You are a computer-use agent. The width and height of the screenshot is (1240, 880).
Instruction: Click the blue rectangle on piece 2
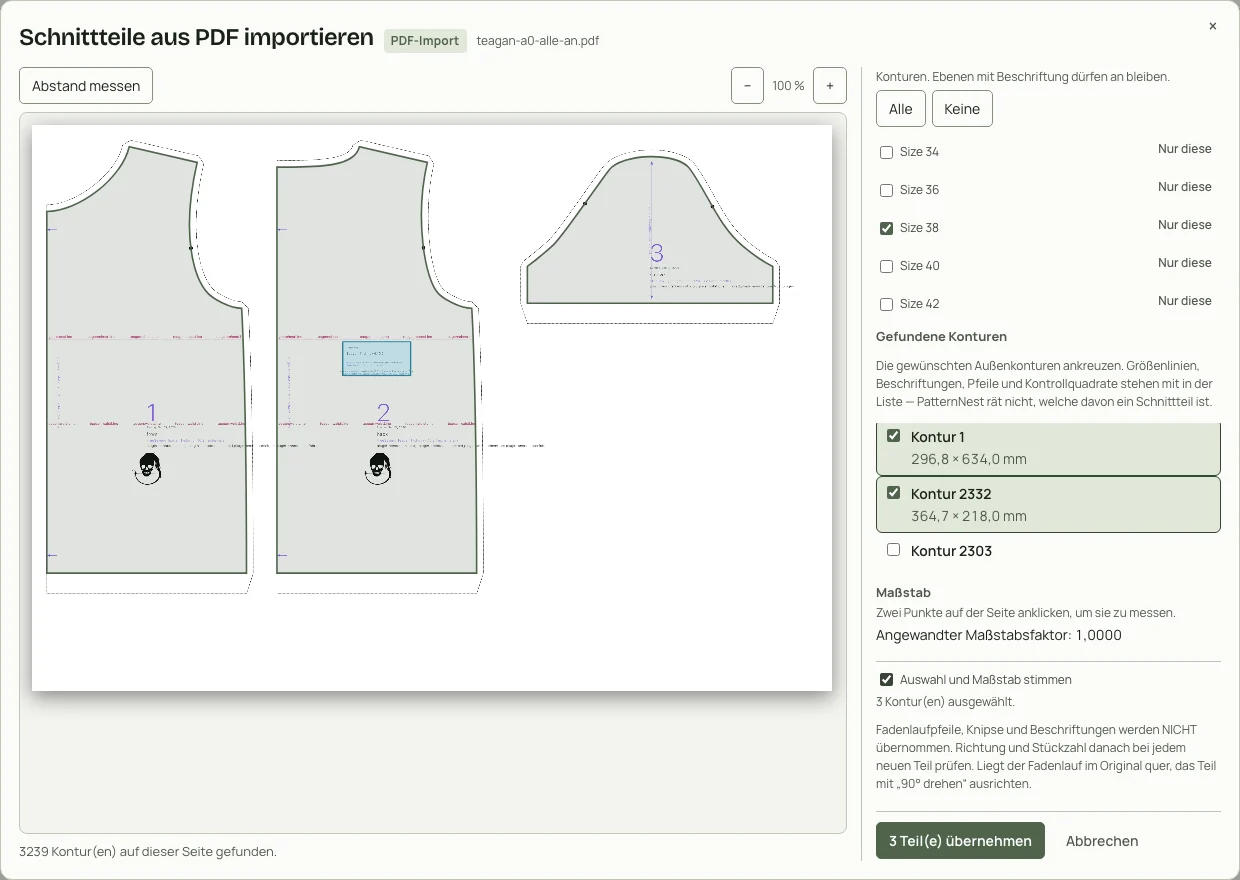[377, 358]
